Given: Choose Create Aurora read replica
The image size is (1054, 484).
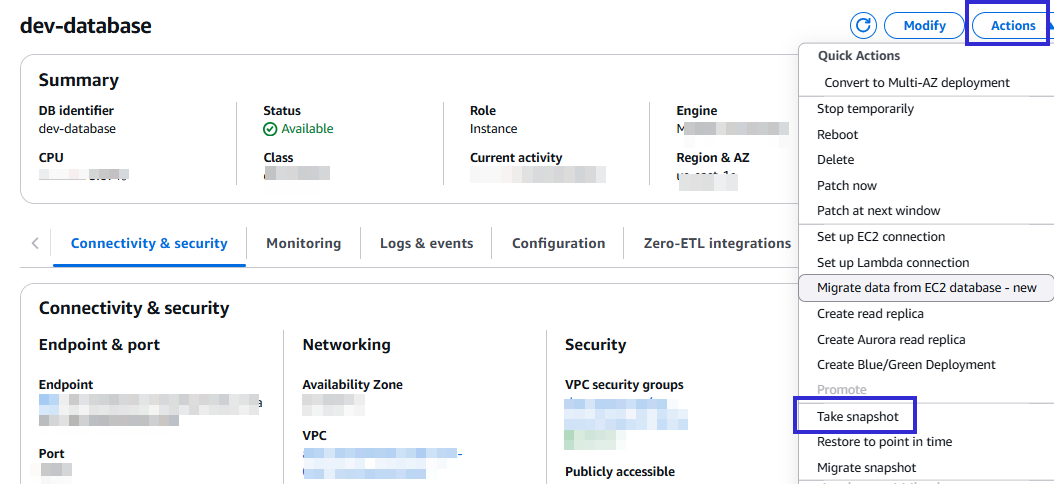Looking at the screenshot, I should [891, 339].
